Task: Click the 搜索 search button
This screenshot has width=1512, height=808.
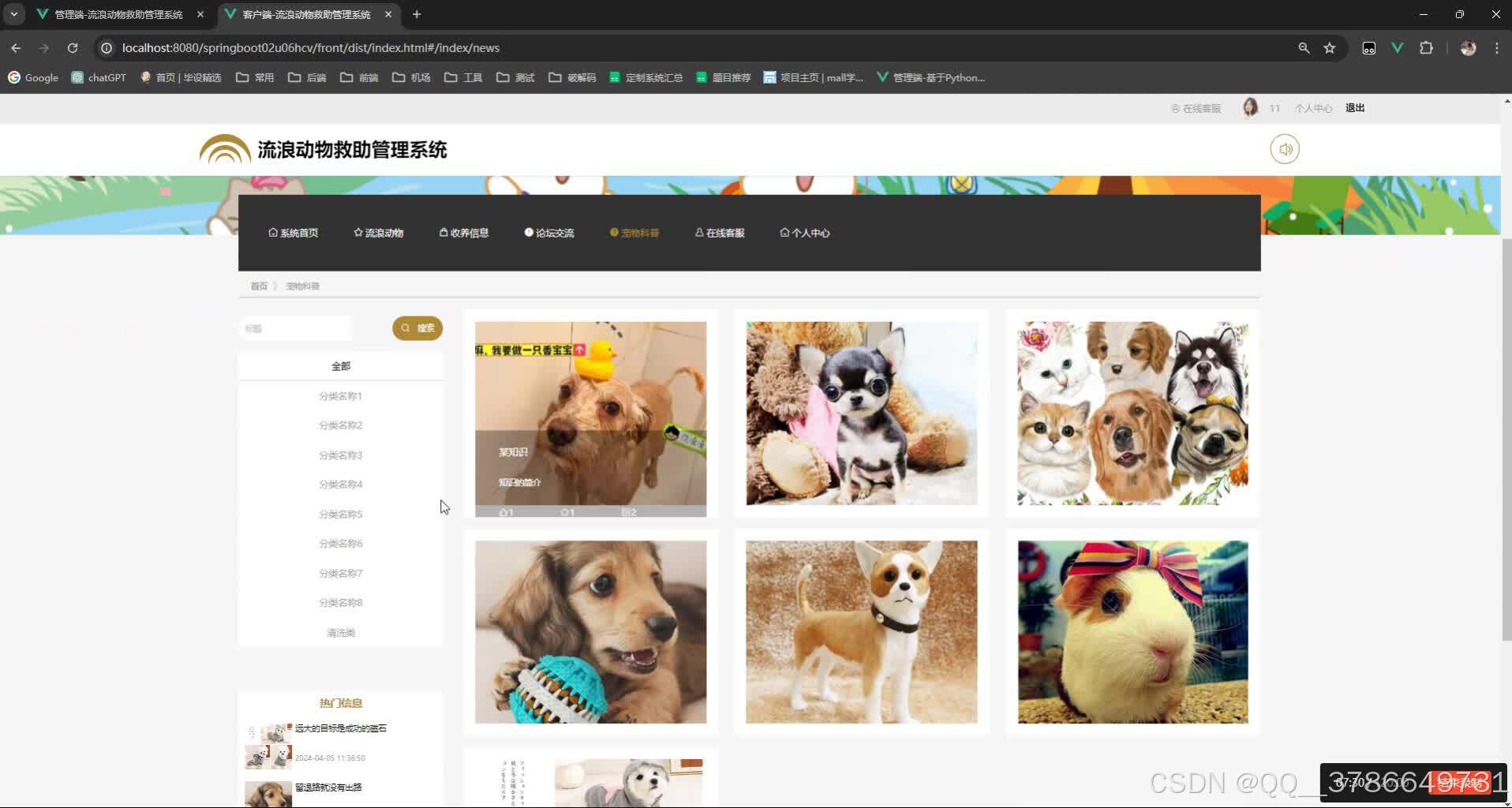Action: (417, 328)
